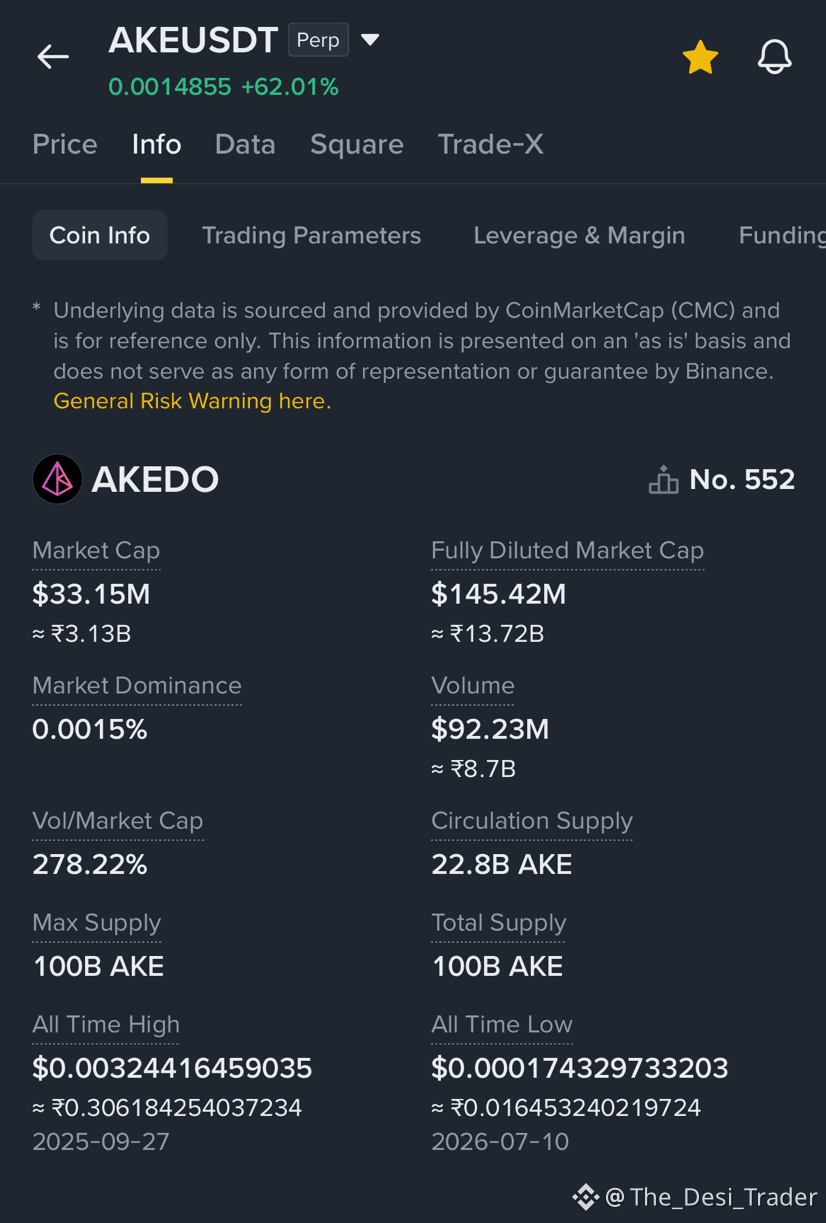Open price alert bell icon
Screen dimensions: 826x1223
774,57
